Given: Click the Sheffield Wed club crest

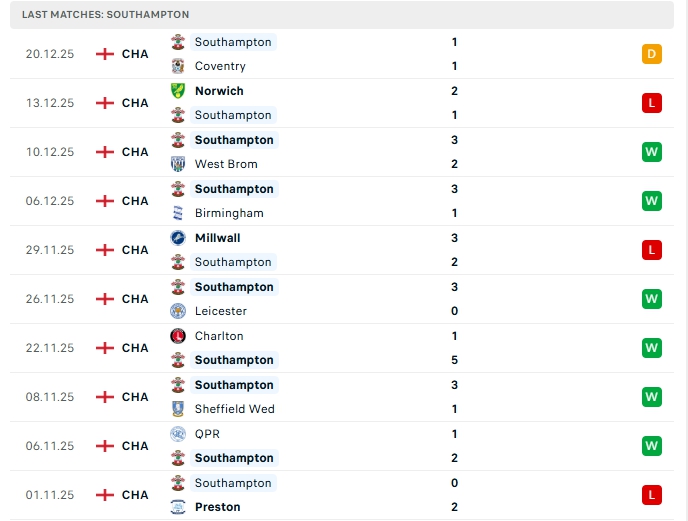Looking at the screenshot, I should click(x=178, y=409).
